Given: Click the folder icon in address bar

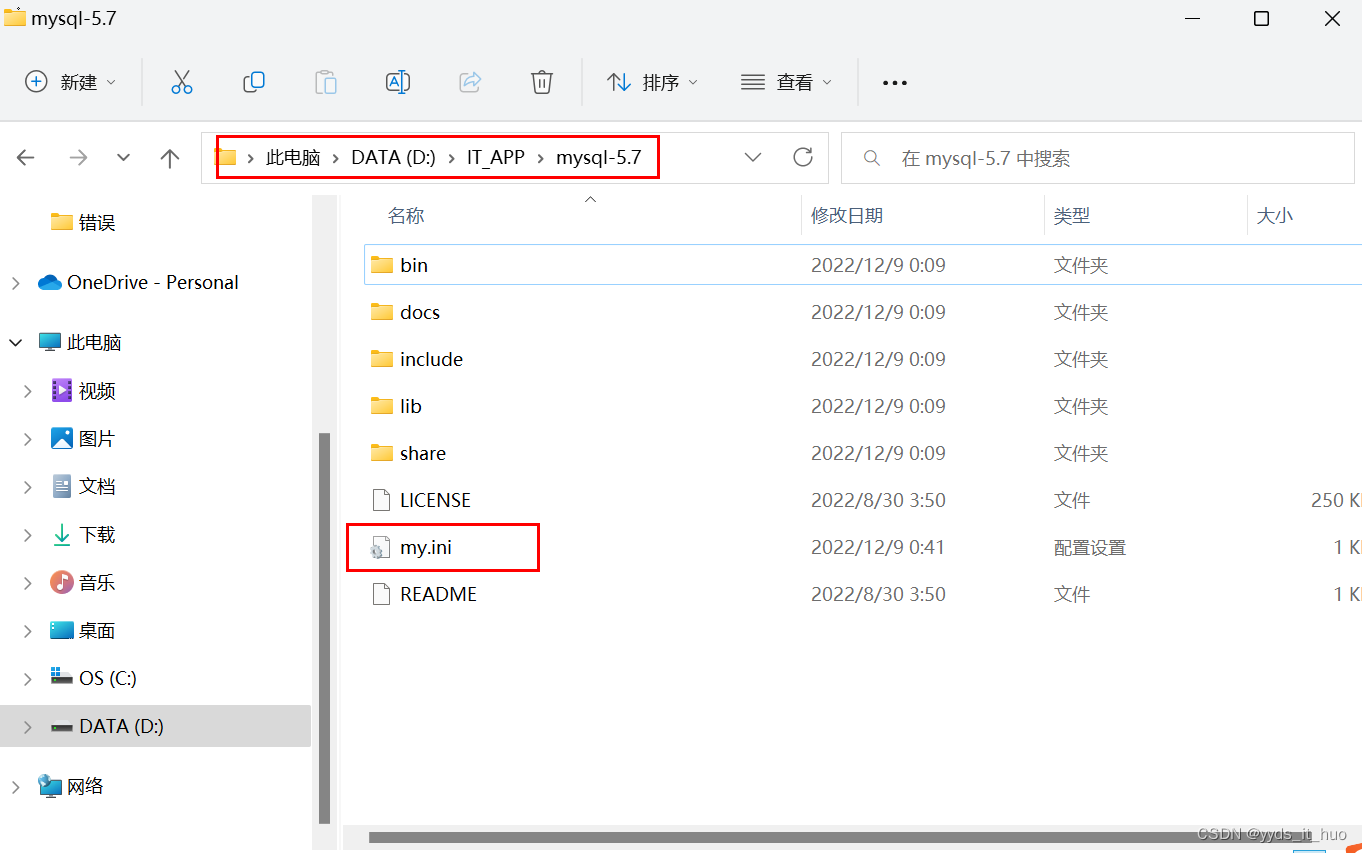Looking at the screenshot, I should point(227,158).
